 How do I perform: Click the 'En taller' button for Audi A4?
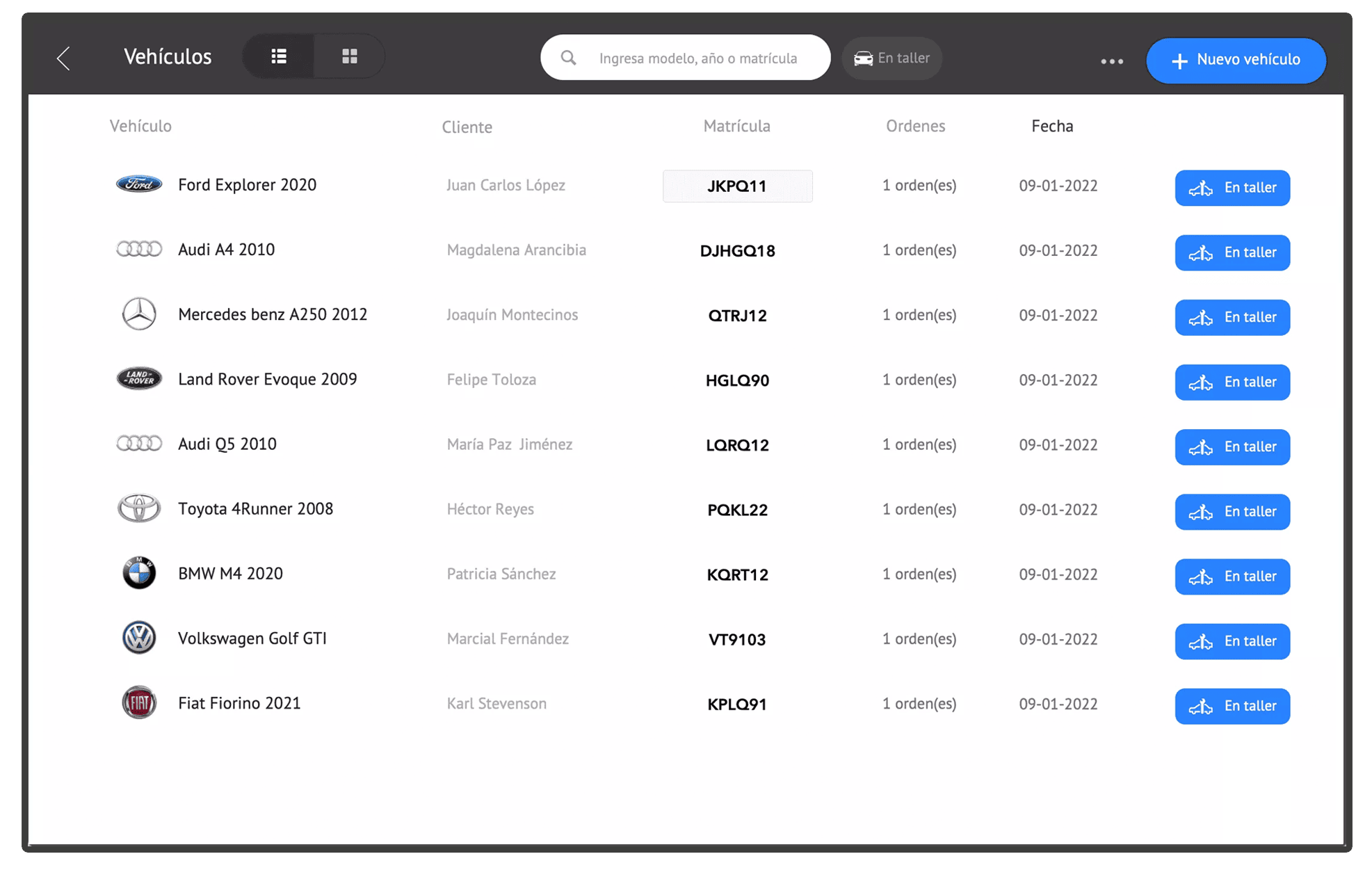[x=1232, y=252]
